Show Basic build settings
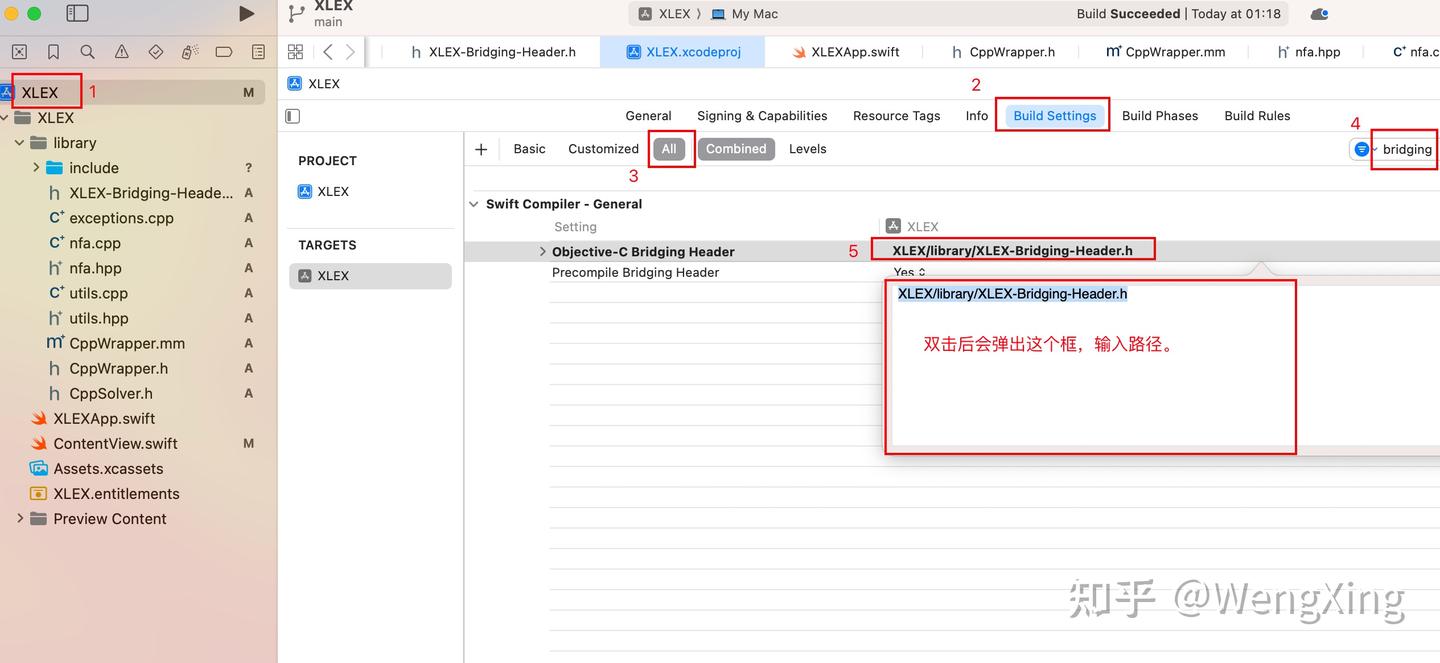The height and width of the screenshot is (663, 1440). click(529, 149)
